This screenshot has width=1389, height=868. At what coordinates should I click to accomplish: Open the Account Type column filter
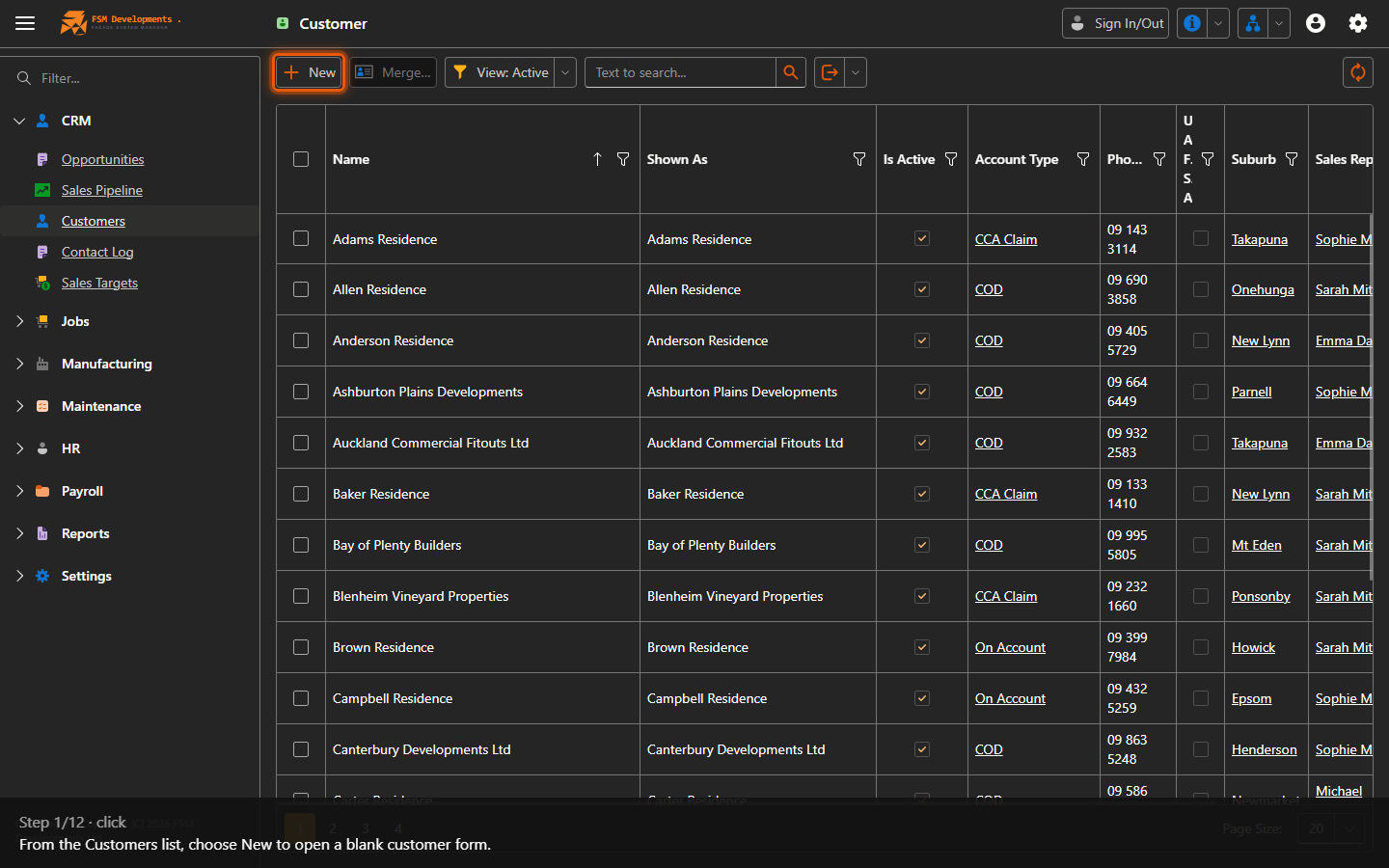(1083, 159)
